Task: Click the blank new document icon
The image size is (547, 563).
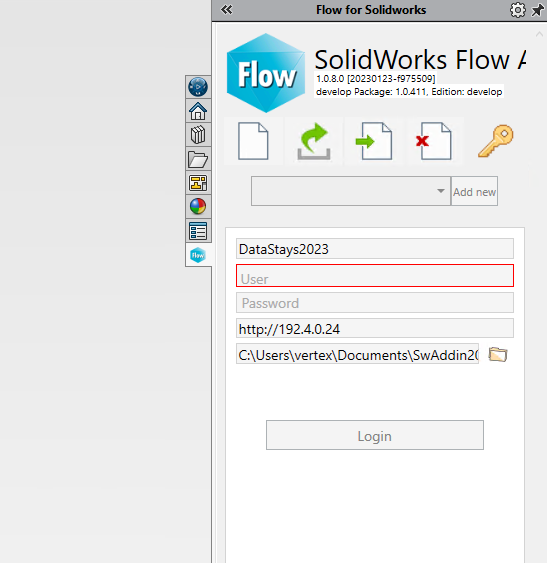Action: [x=253, y=141]
